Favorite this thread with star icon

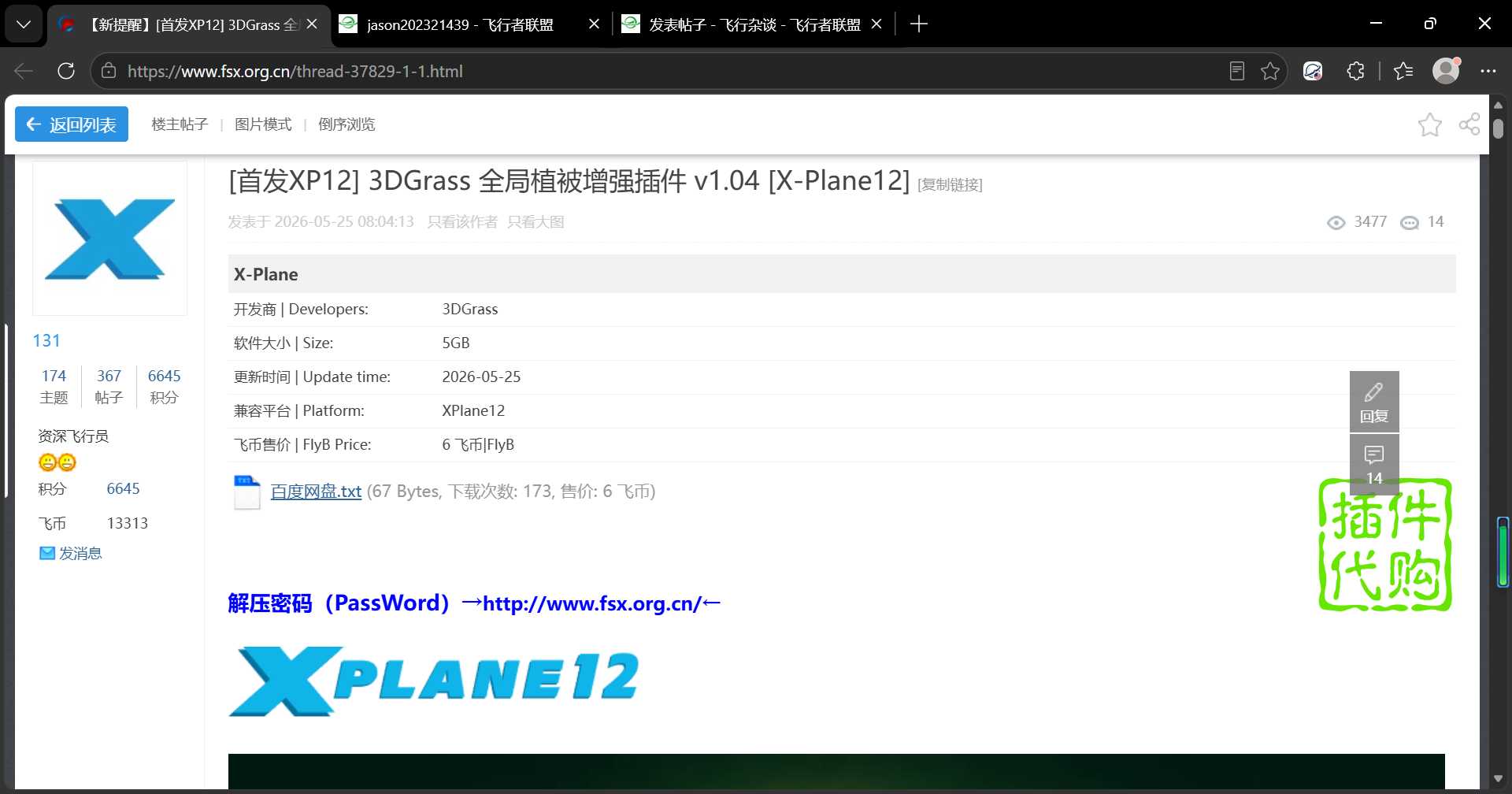click(1430, 124)
